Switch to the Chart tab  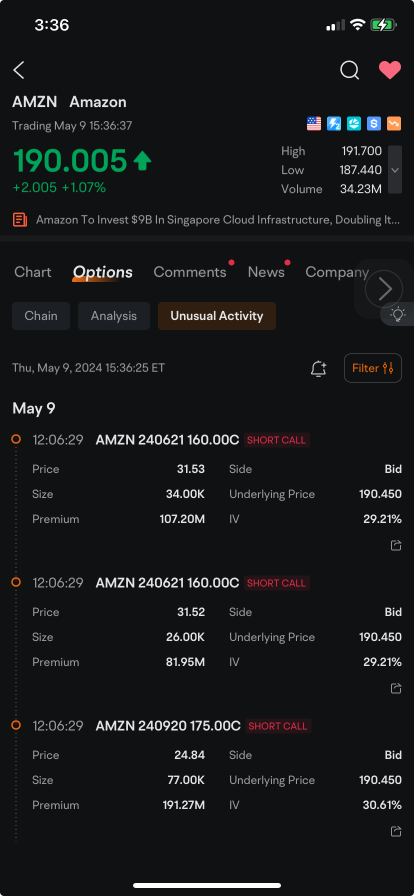click(x=33, y=272)
